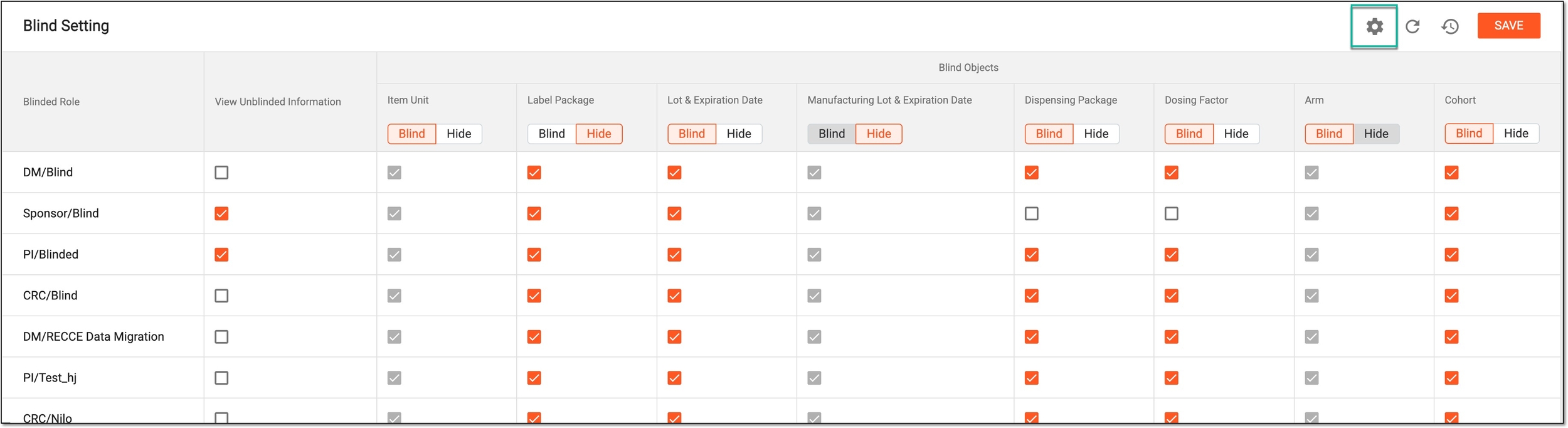Uncheck Cohort for DM/RECCE Data Migration
Image resolution: width=1568 pixels, height=428 pixels.
pyautogui.click(x=1452, y=337)
